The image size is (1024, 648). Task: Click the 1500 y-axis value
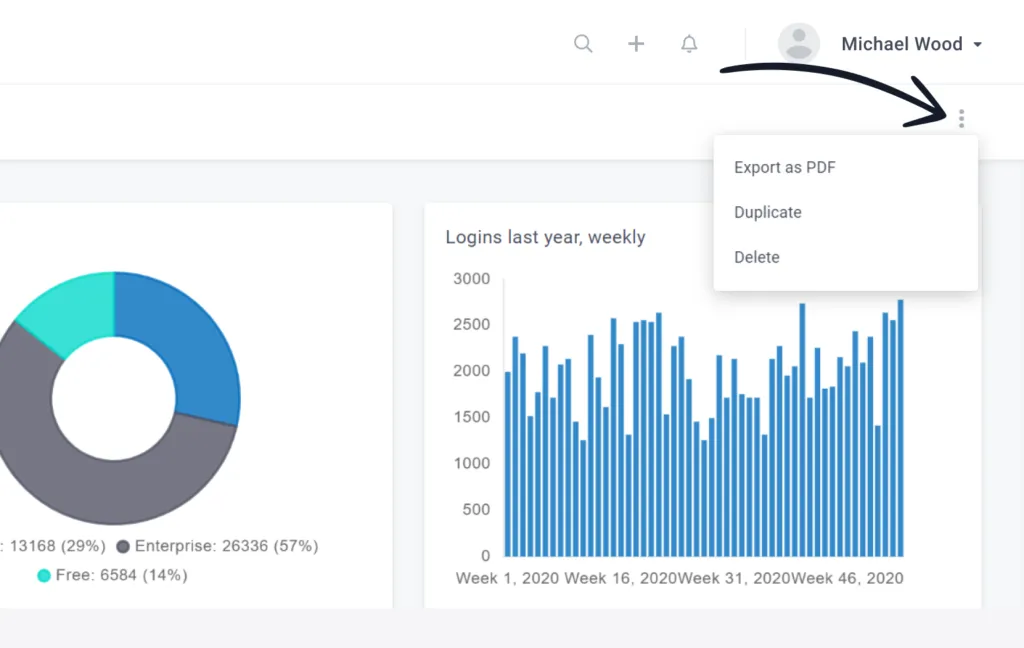click(472, 417)
